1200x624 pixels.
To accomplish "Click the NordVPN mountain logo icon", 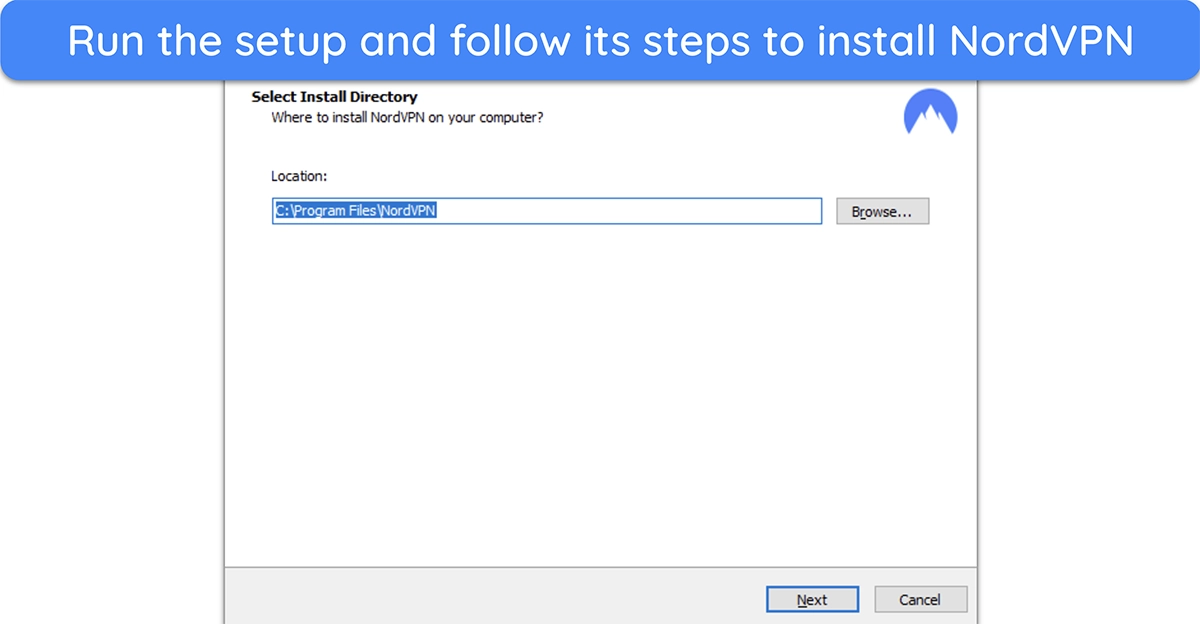I will [x=930, y=112].
